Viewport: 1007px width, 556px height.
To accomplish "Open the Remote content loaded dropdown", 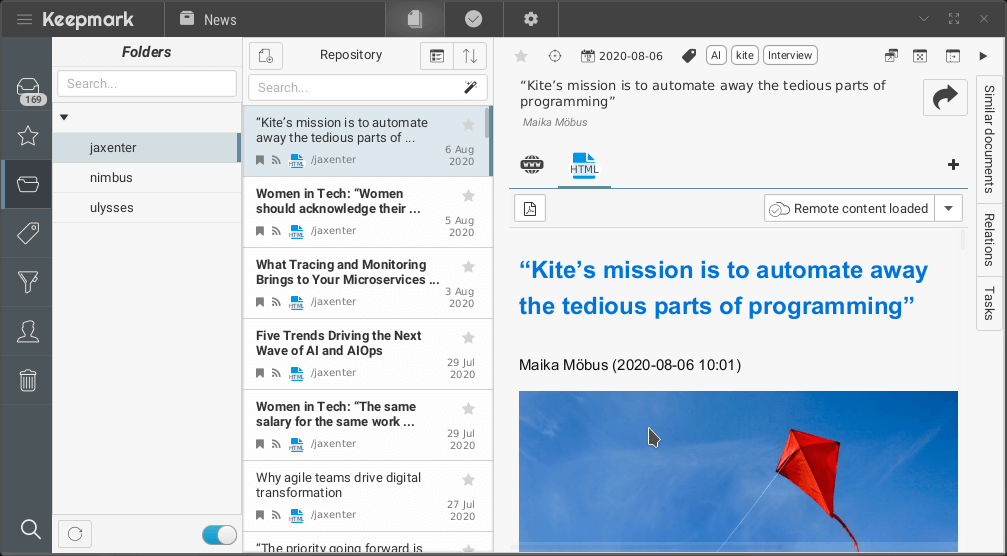I will tap(948, 209).
